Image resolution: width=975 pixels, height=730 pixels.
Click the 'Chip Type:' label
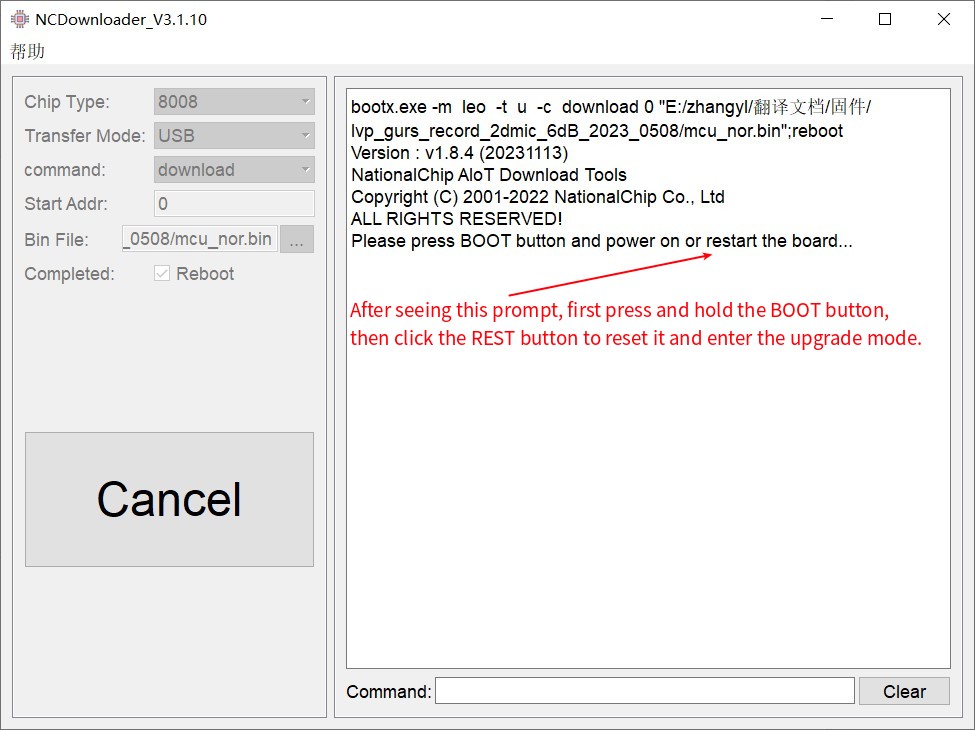click(x=67, y=102)
